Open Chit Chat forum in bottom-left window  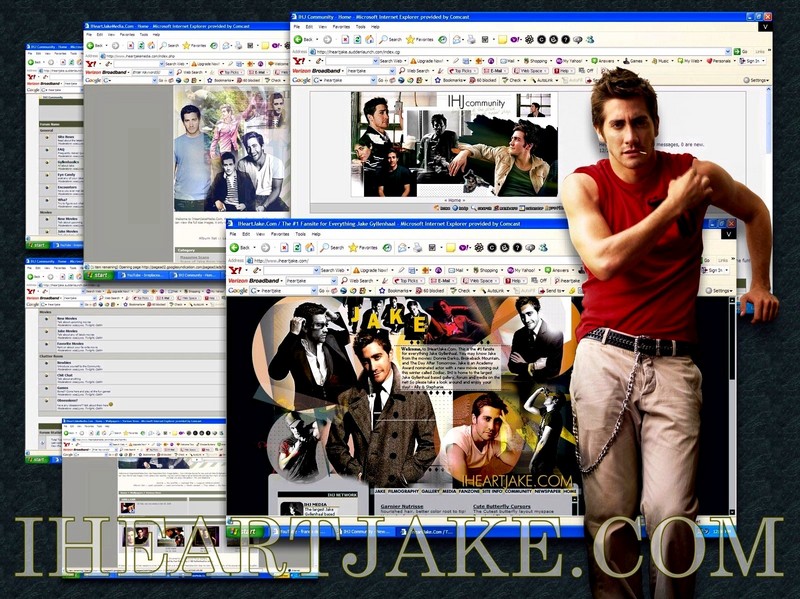point(65,375)
